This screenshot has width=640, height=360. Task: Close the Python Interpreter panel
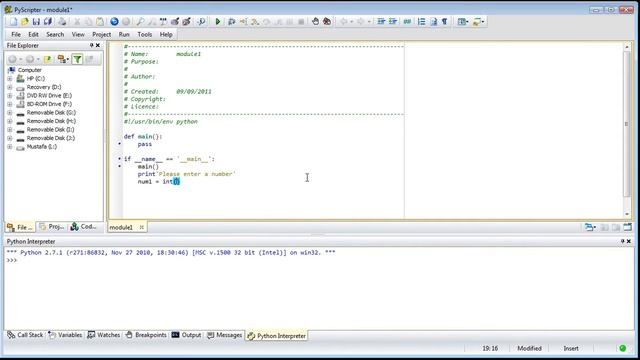pos(629,241)
